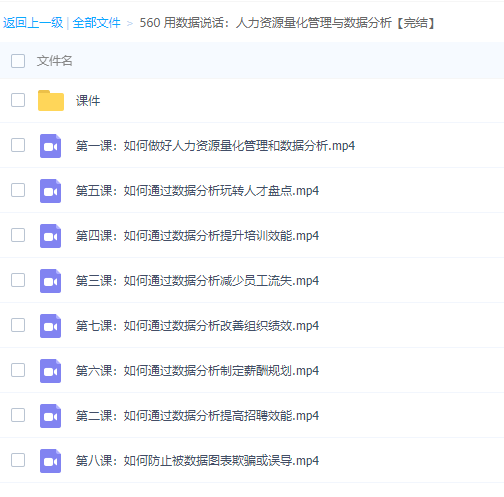The height and width of the screenshot is (497, 504).
Task: Click the video icon for 第一课
Action: click(51, 146)
